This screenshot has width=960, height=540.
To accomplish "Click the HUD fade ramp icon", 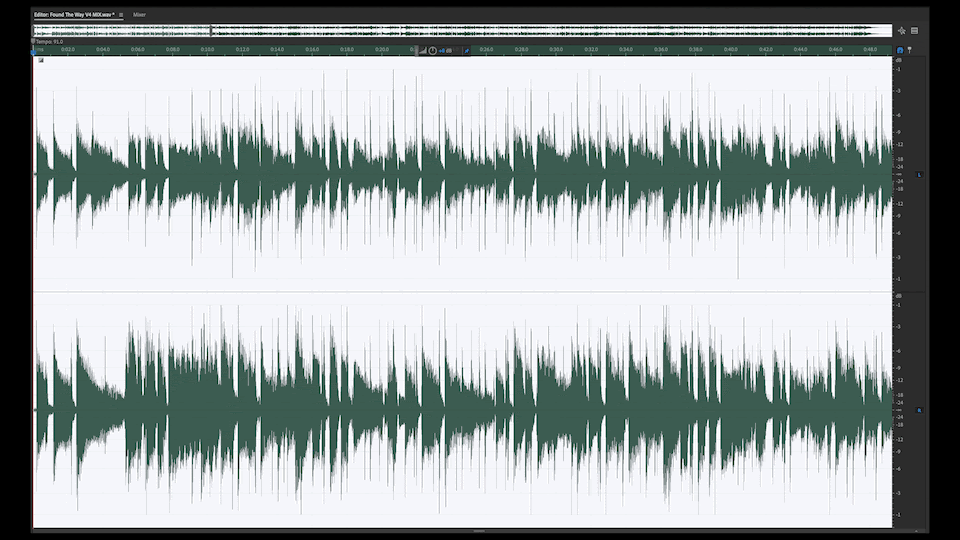I will (x=422, y=51).
